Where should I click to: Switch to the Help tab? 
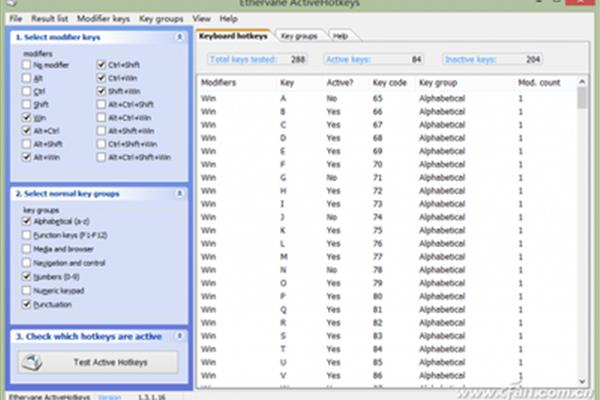pos(340,36)
